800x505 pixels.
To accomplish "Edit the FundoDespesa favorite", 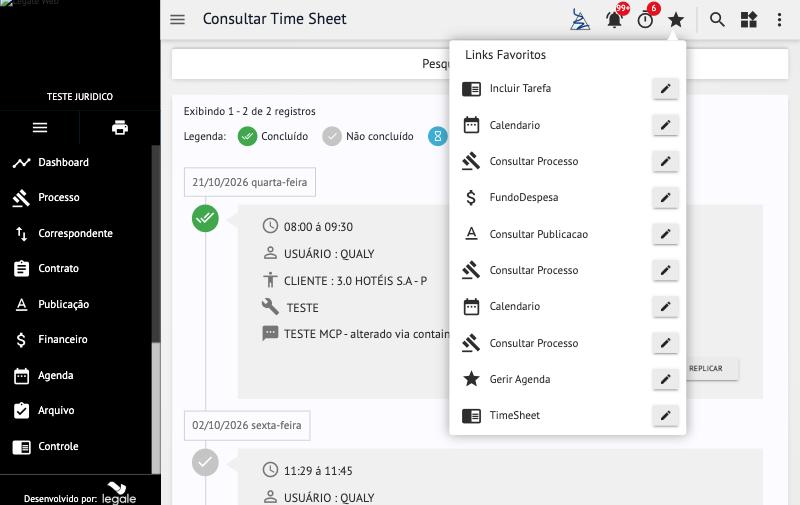I will [x=665, y=197].
